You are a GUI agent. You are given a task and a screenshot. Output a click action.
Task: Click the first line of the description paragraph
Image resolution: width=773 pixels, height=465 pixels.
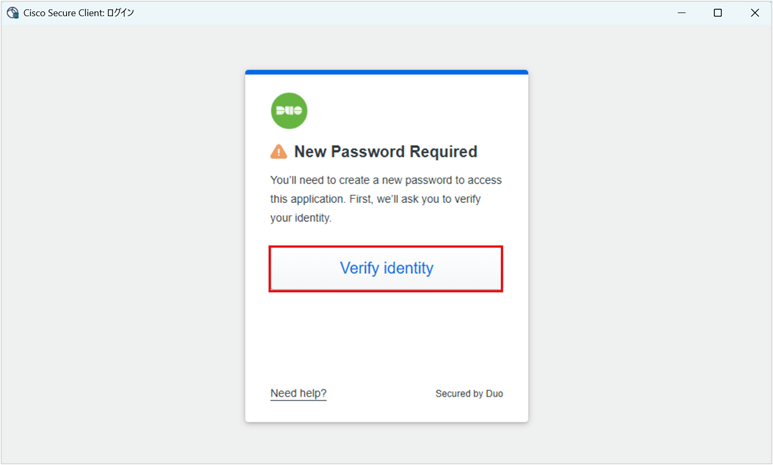click(x=386, y=180)
